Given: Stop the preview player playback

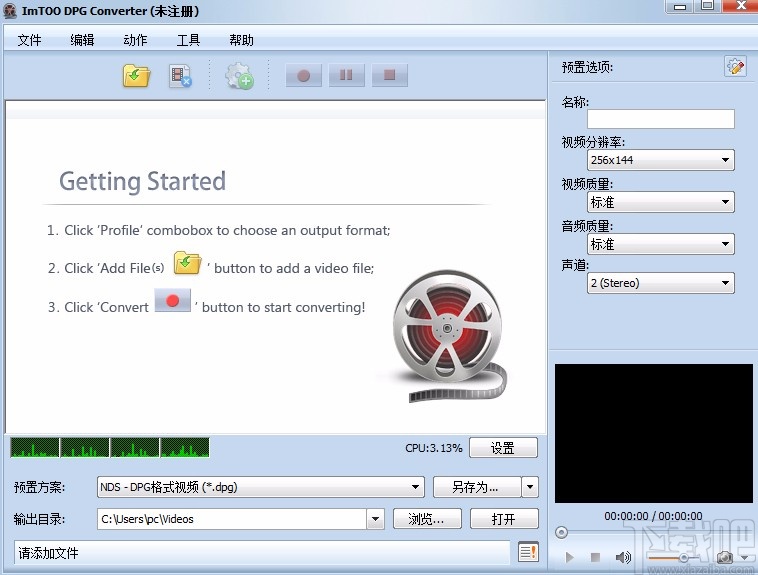Looking at the screenshot, I should 596,557.
